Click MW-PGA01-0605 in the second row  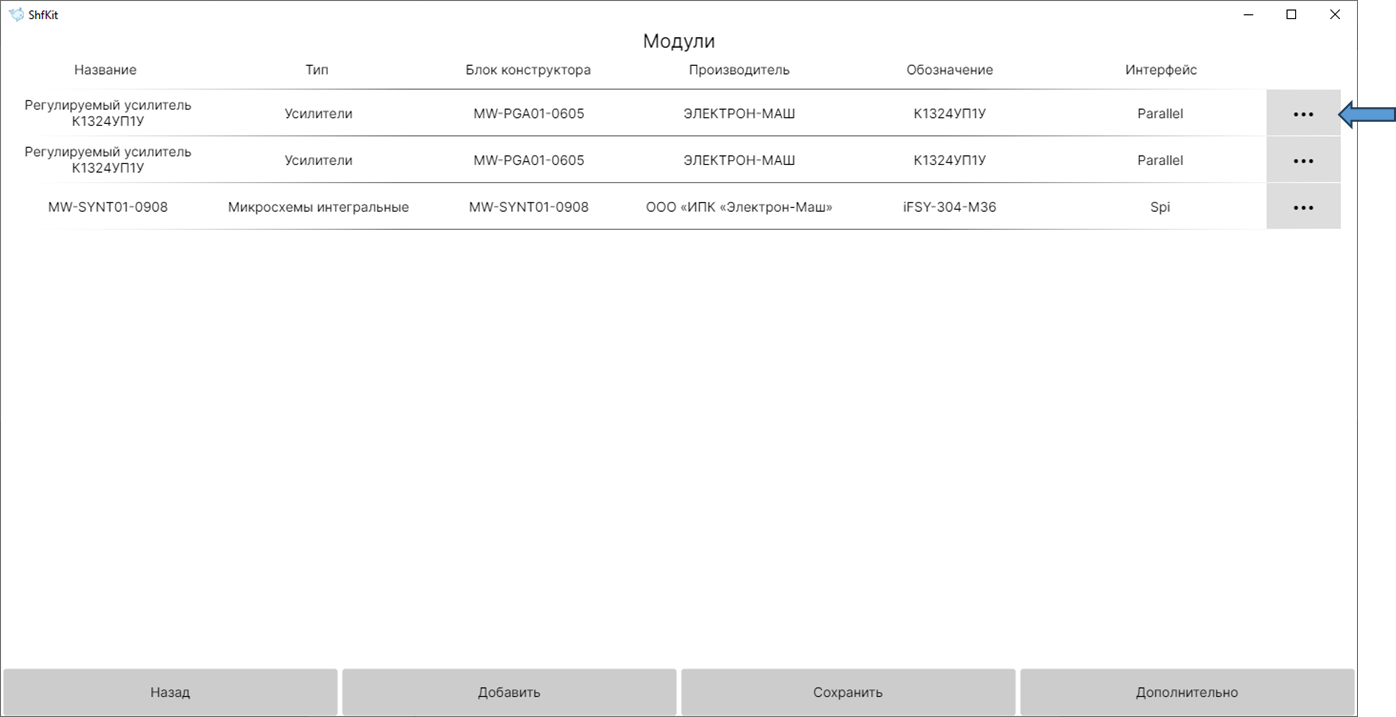tap(529, 160)
